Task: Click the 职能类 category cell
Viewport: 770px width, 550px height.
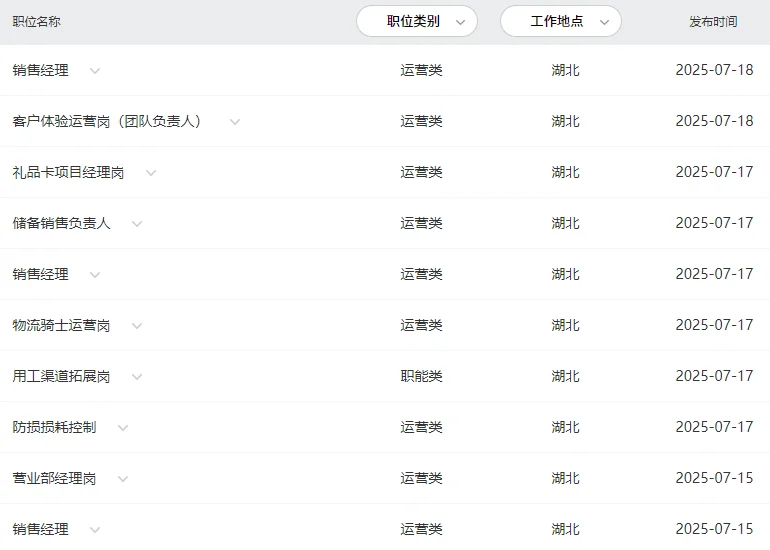Action: (421, 377)
